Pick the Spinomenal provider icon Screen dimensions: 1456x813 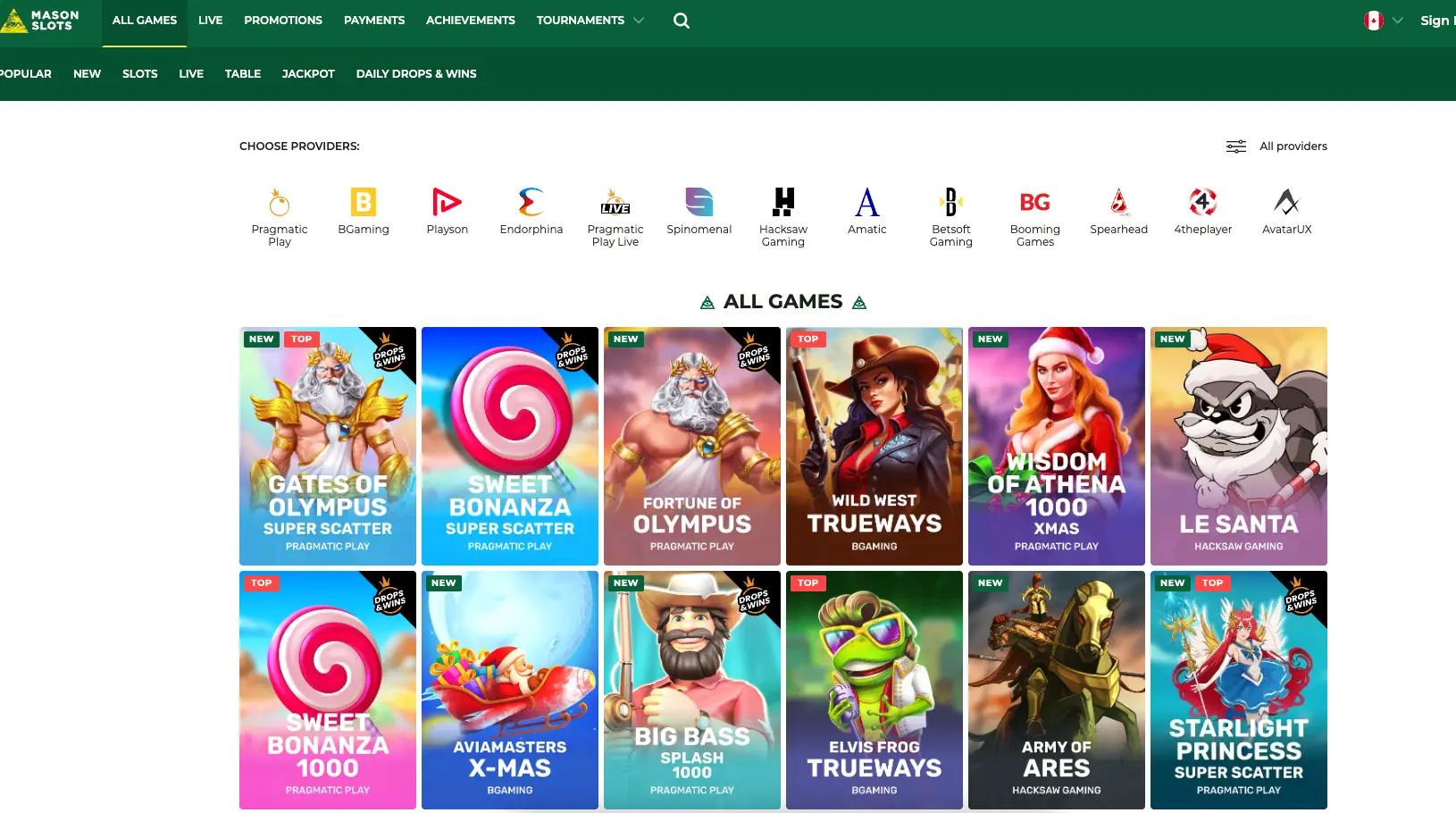click(699, 204)
